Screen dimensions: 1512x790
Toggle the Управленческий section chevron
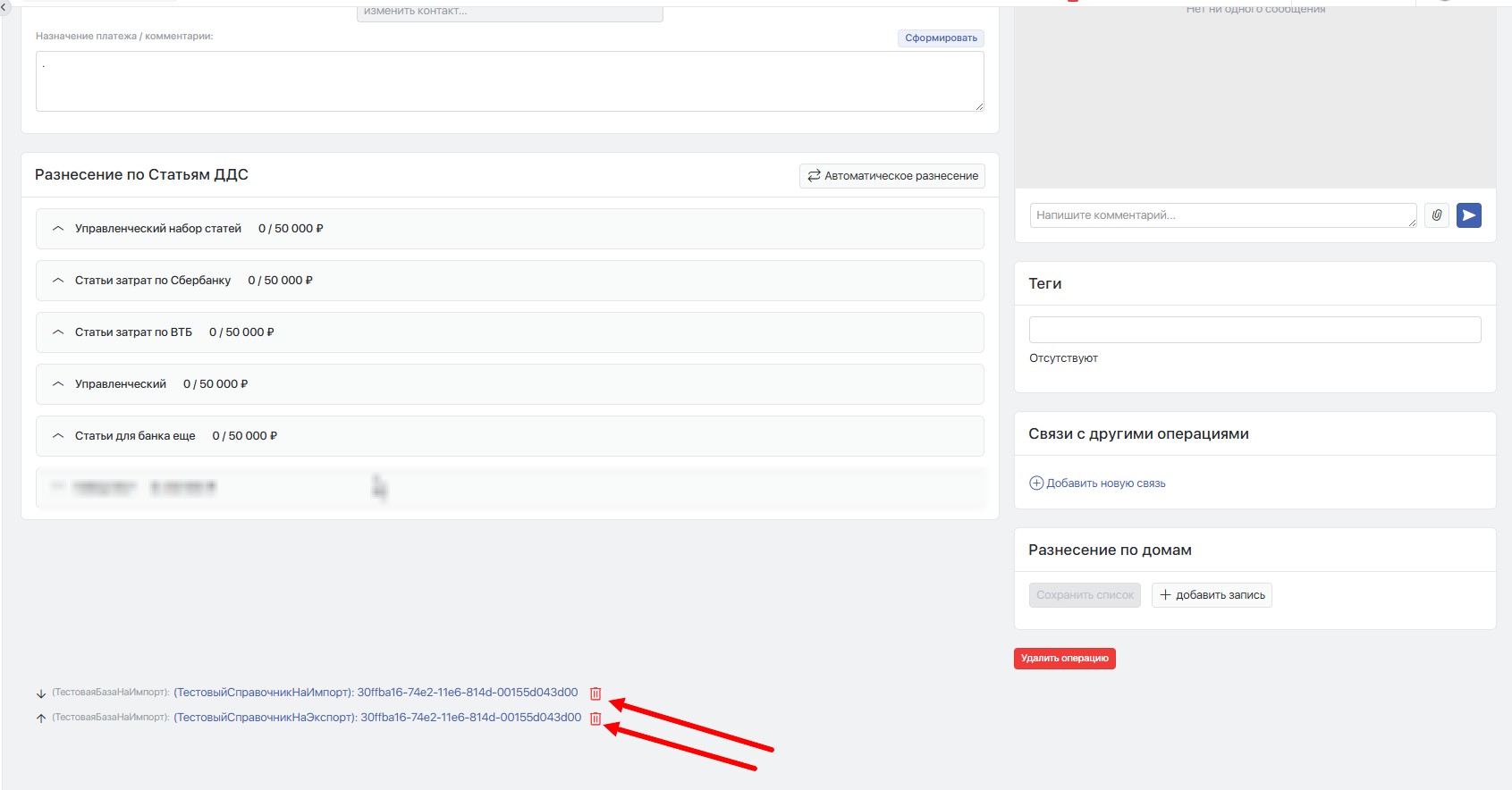pyautogui.click(x=58, y=384)
